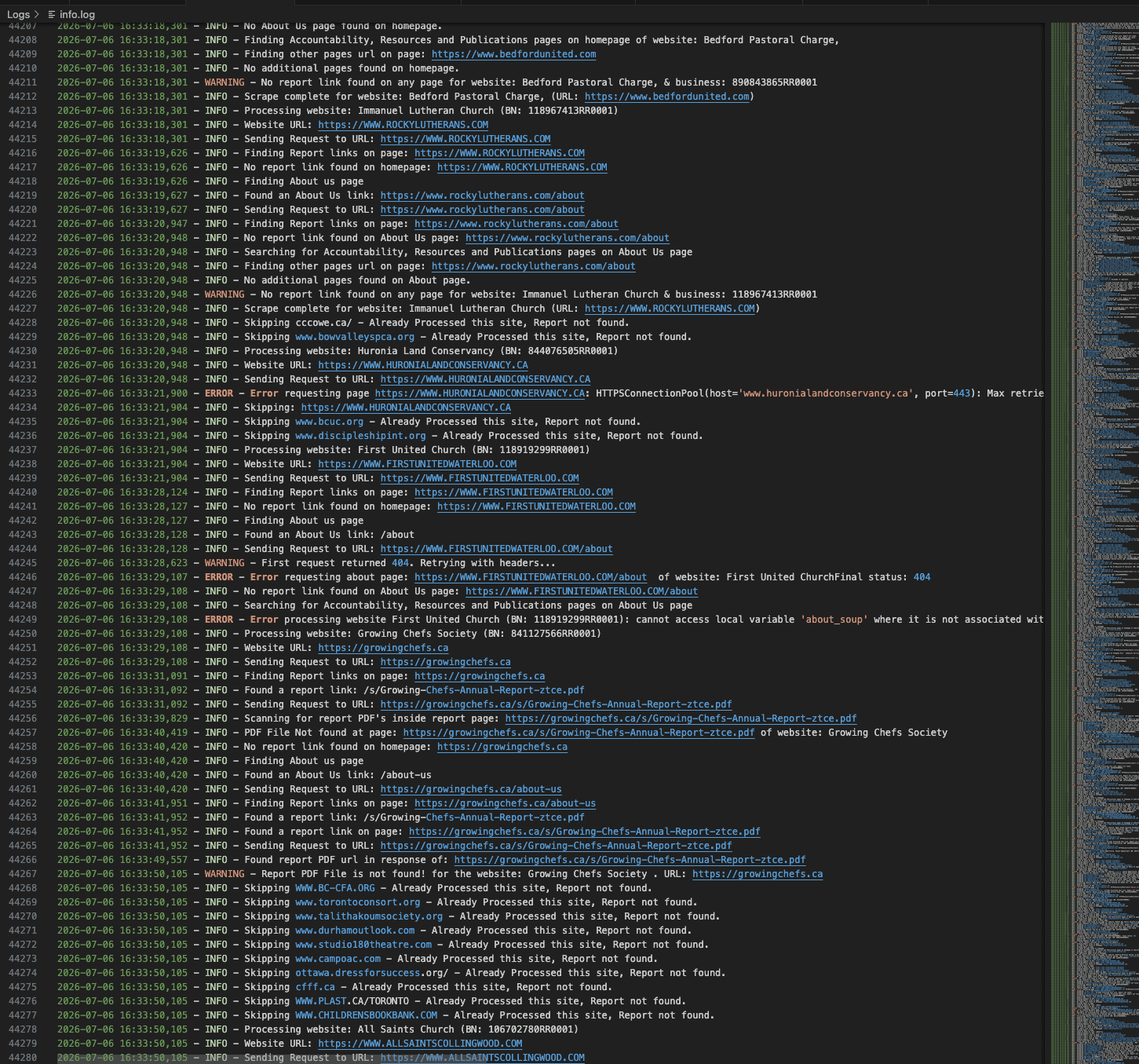Click the WWW.BC-CFA.ORG text
This screenshot has width=1139, height=1064.
click(335, 888)
